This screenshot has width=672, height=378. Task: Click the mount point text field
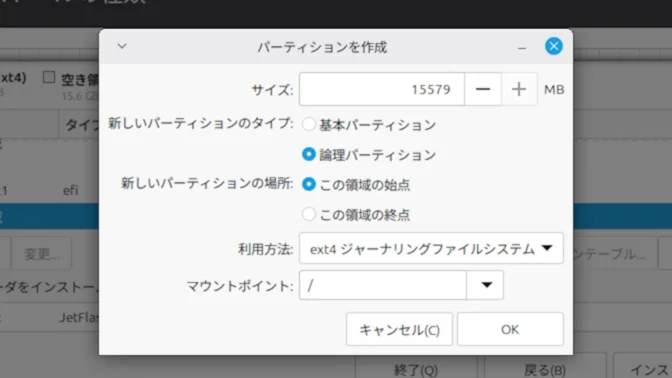tap(383, 285)
